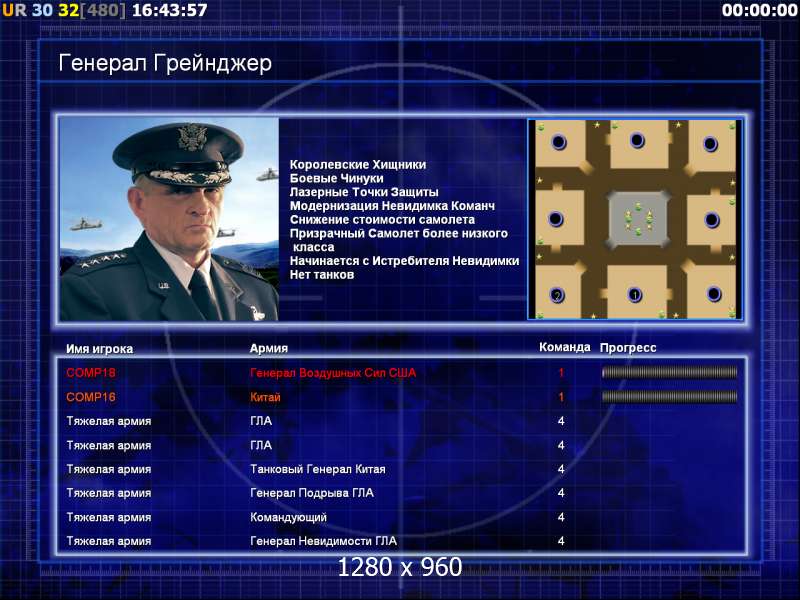
Task: Click 'Прогресс' column header
Action: [628, 348]
